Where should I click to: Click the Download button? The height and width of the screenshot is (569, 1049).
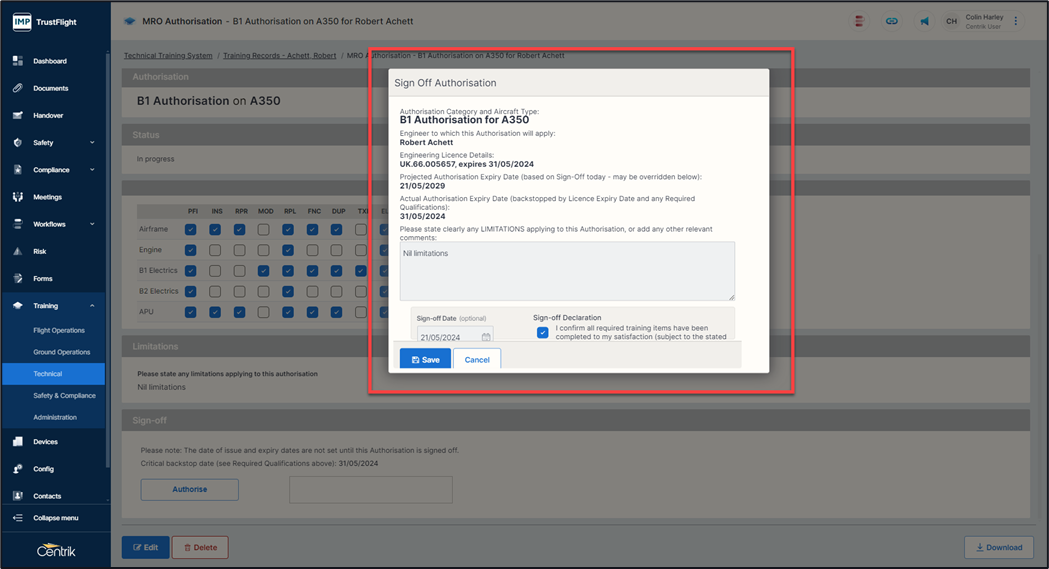(999, 547)
